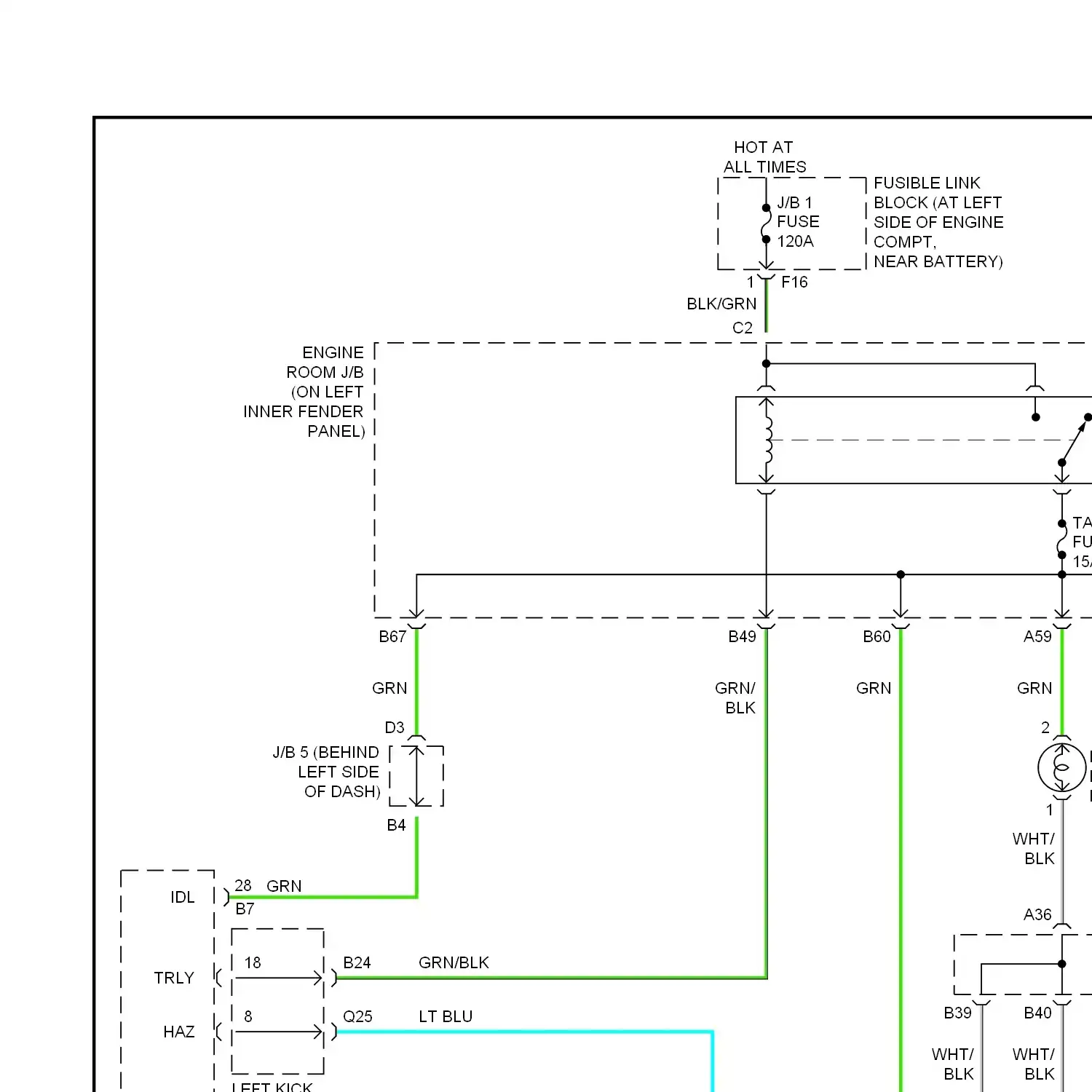Screen dimensions: 1092x1092
Task: Click the HAZ terminal label
Action: [x=179, y=1032]
